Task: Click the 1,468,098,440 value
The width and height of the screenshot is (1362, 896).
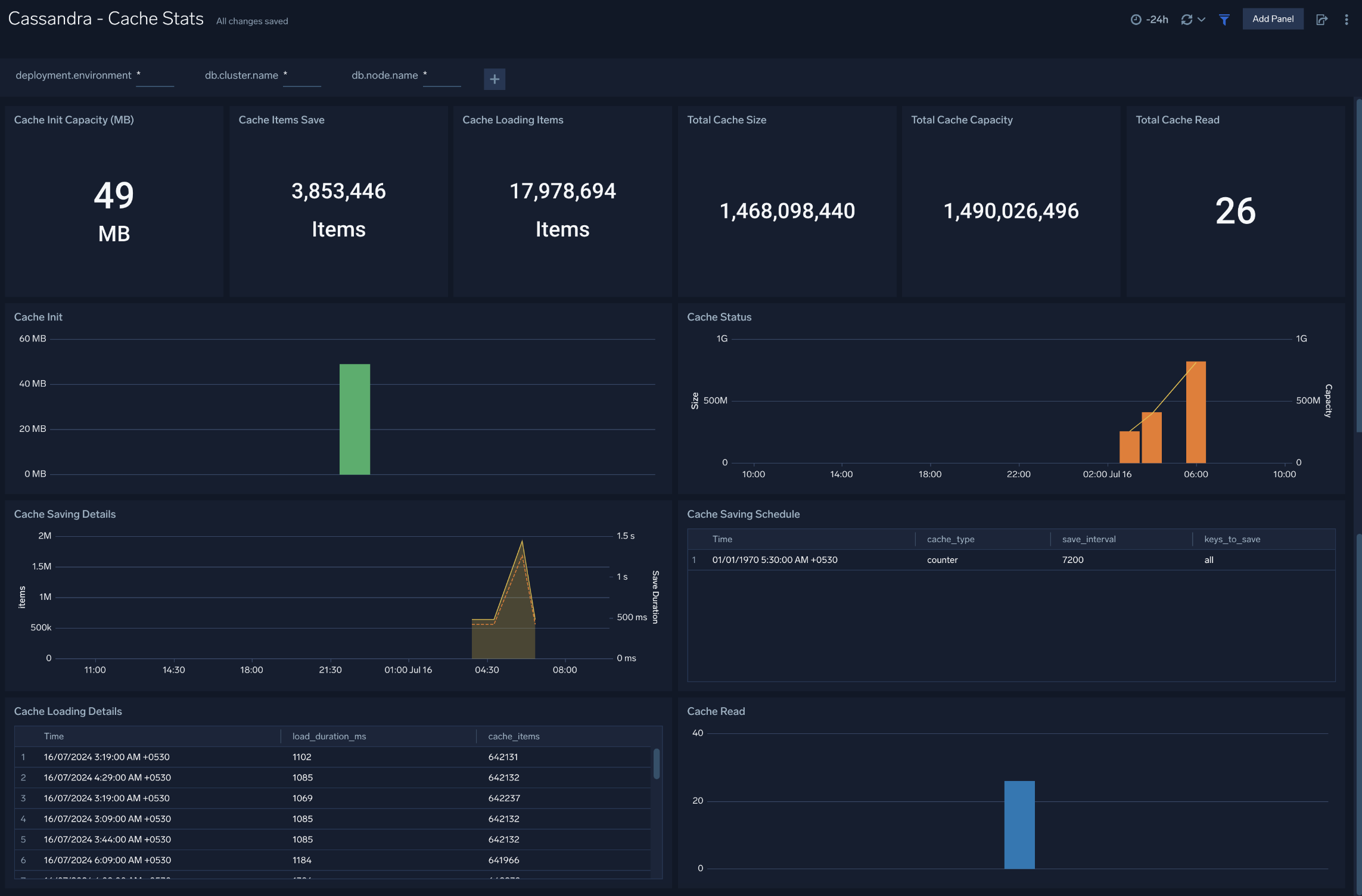Action: point(787,211)
